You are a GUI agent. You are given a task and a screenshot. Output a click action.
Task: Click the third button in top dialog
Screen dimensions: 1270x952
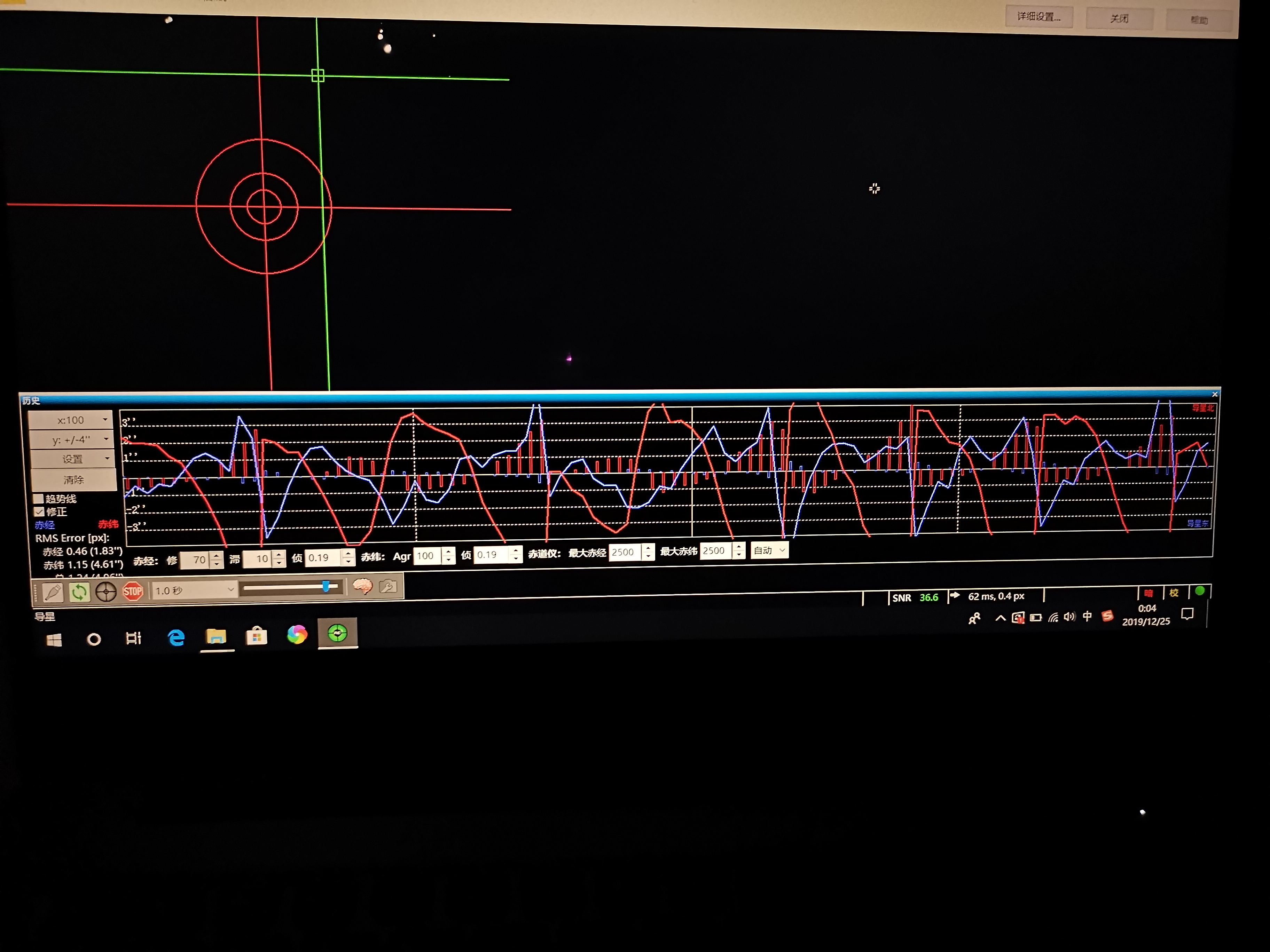click(1199, 20)
